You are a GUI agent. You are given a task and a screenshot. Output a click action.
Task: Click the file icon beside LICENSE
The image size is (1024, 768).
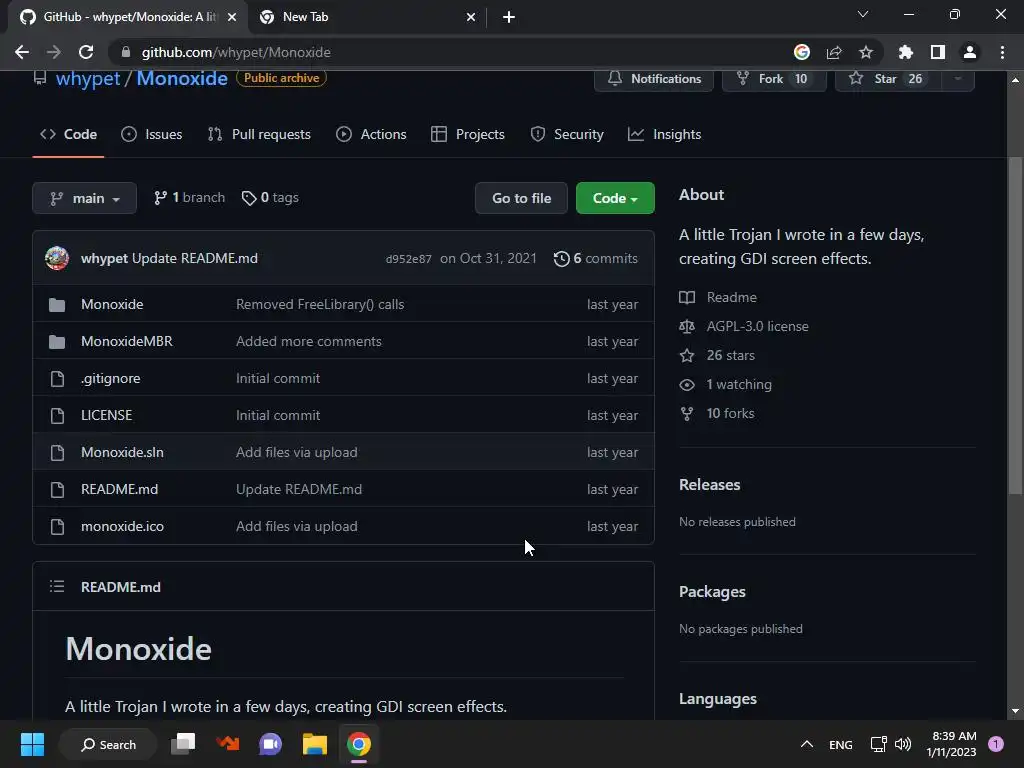pos(57,415)
